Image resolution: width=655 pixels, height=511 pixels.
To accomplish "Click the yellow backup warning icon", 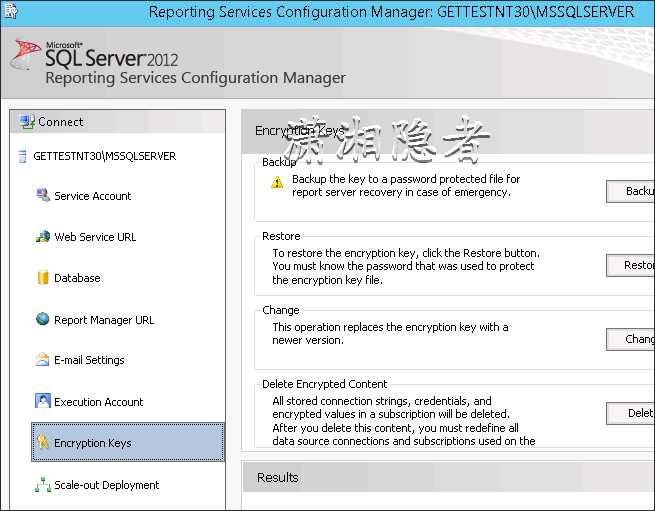I will pos(277,183).
